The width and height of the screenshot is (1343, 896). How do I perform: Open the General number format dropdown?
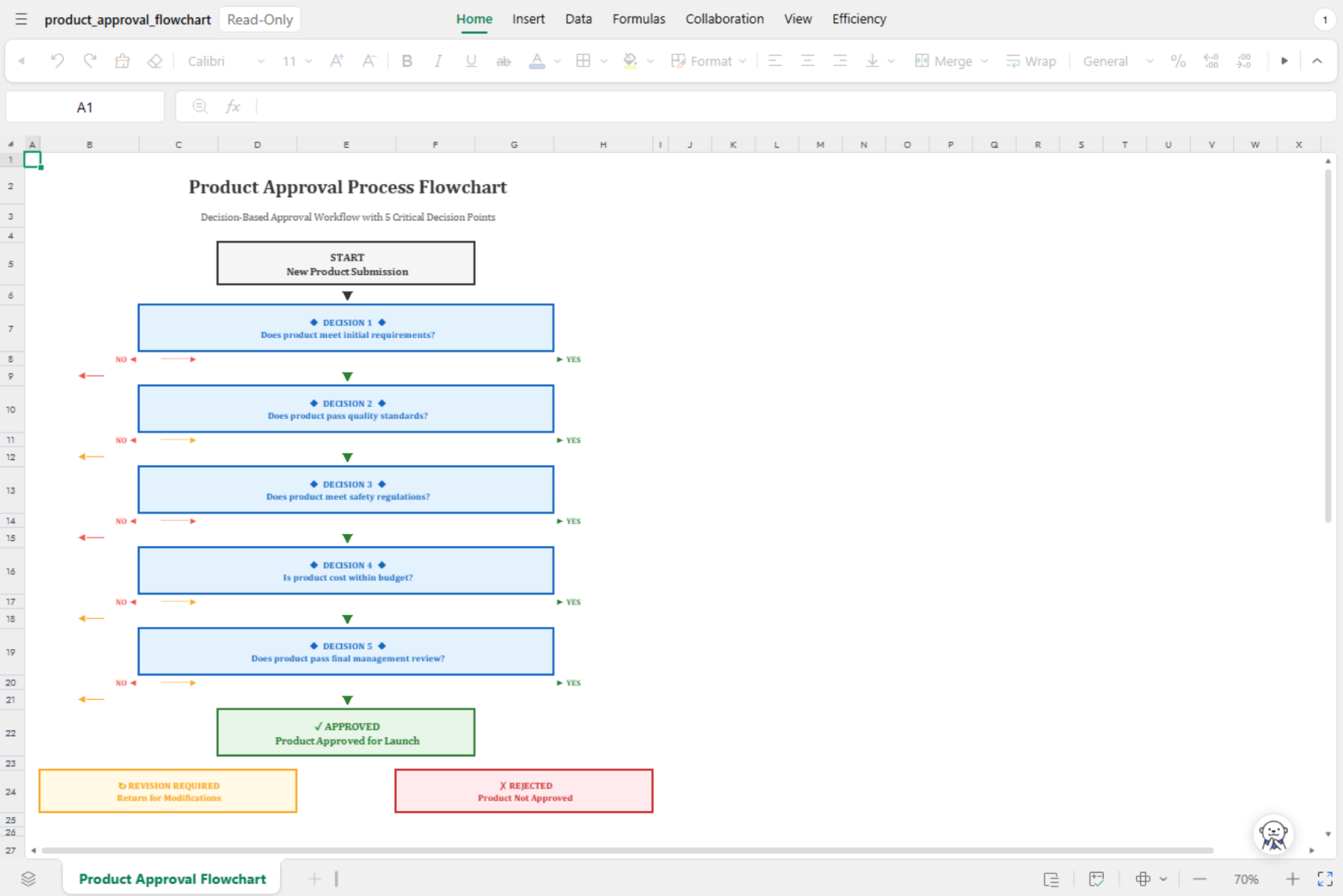click(x=1118, y=61)
